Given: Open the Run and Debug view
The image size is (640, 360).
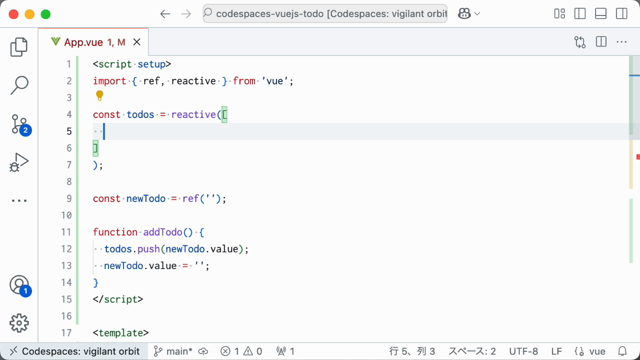Looking at the screenshot, I should click(19, 162).
